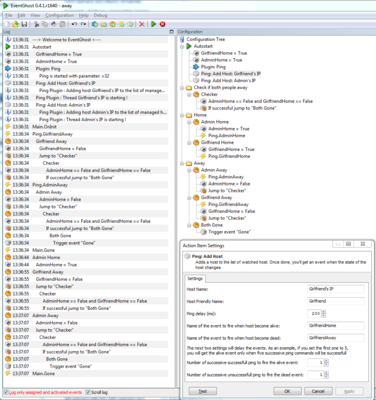Select 'Ping: Add Host: Admin's IP' in tree
The width and height of the screenshot is (376, 400).
click(x=228, y=81)
